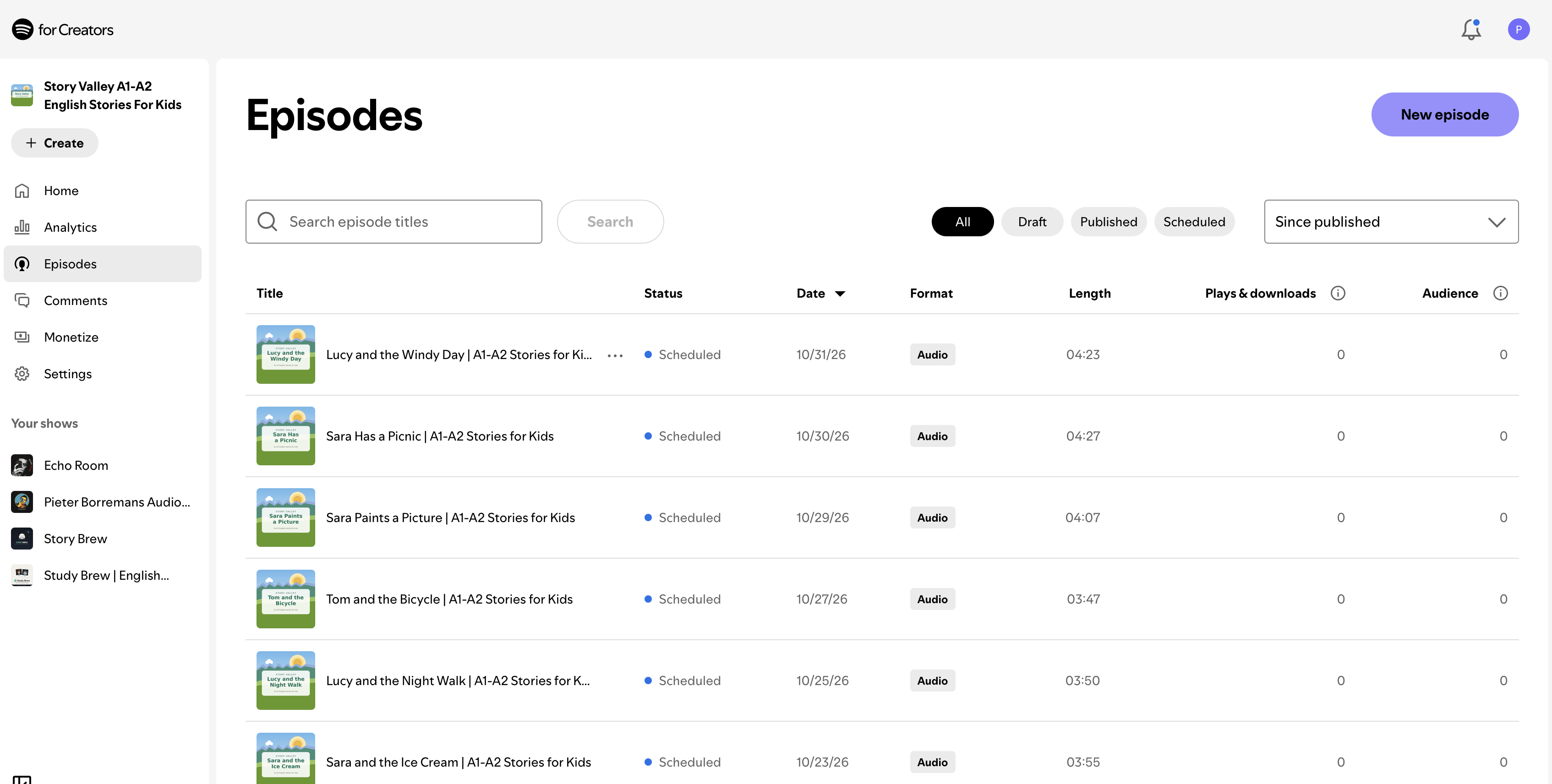Expand the Since published dropdown
Screen dimensions: 1552x784
point(1391,222)
